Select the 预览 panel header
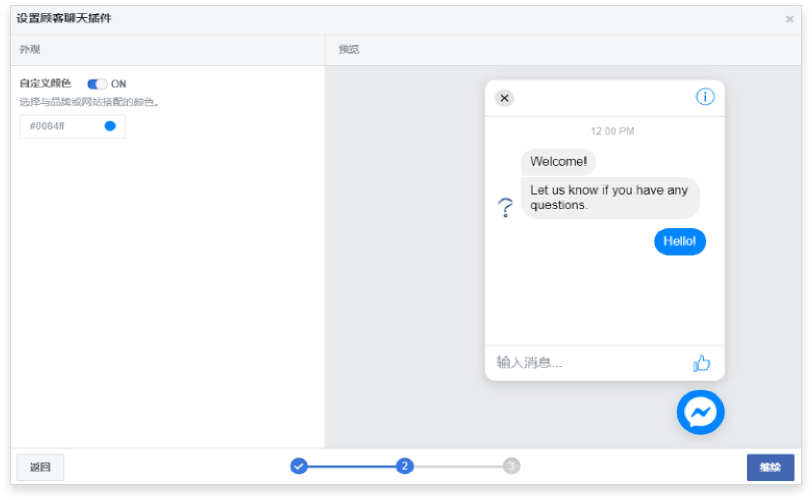Image resolution: width=812 pixels, height=500 pixels. click(349, 49)
